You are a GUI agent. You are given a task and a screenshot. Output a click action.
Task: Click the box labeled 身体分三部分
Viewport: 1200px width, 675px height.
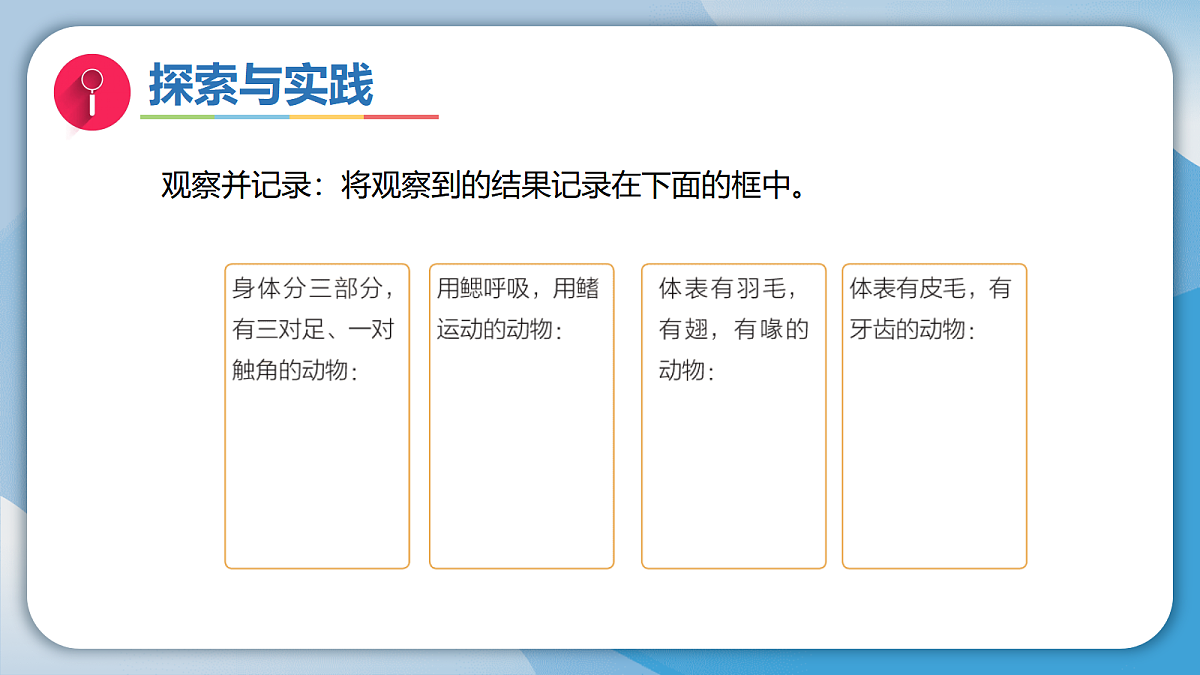click(x=317, y=416)
